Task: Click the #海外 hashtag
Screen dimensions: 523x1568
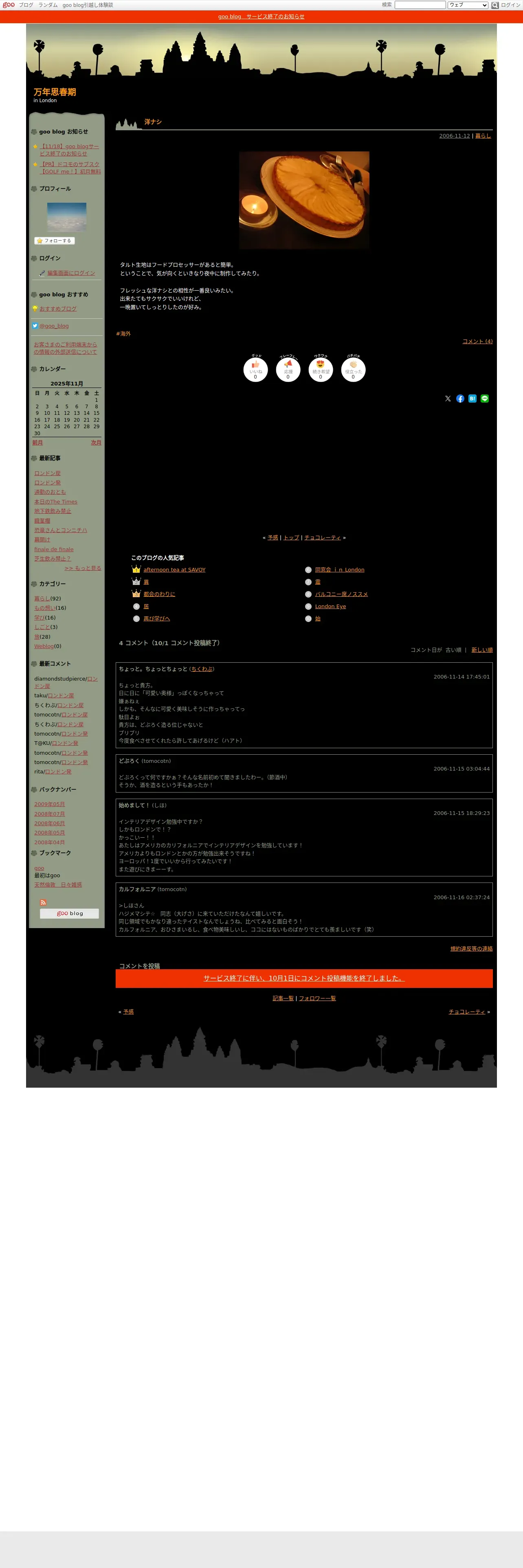Action: (123, 333)
